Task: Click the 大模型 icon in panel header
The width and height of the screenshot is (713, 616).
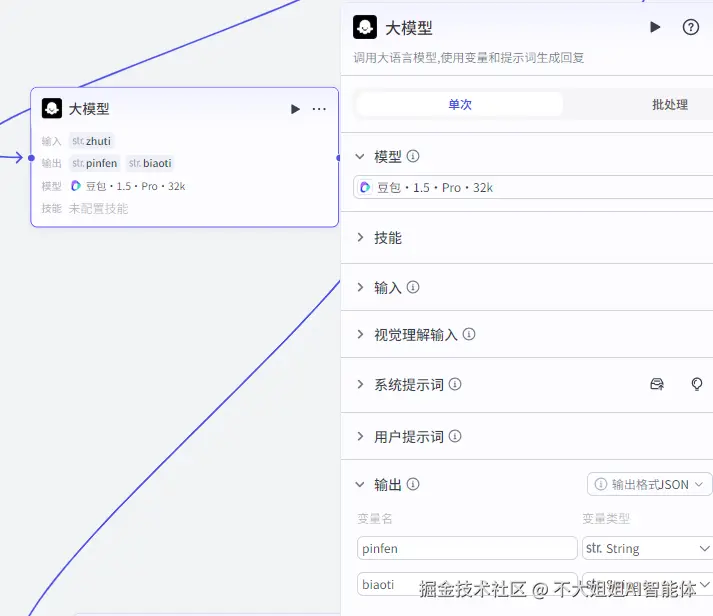Action: click(x=365, y=27)
